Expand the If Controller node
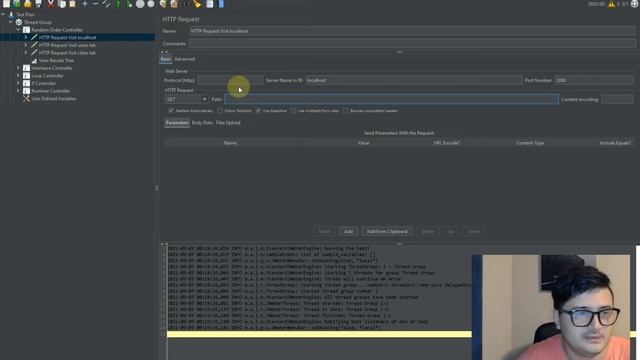Viewport: 640px width, 360px height. pyautogui.click(x=18, y=83)
